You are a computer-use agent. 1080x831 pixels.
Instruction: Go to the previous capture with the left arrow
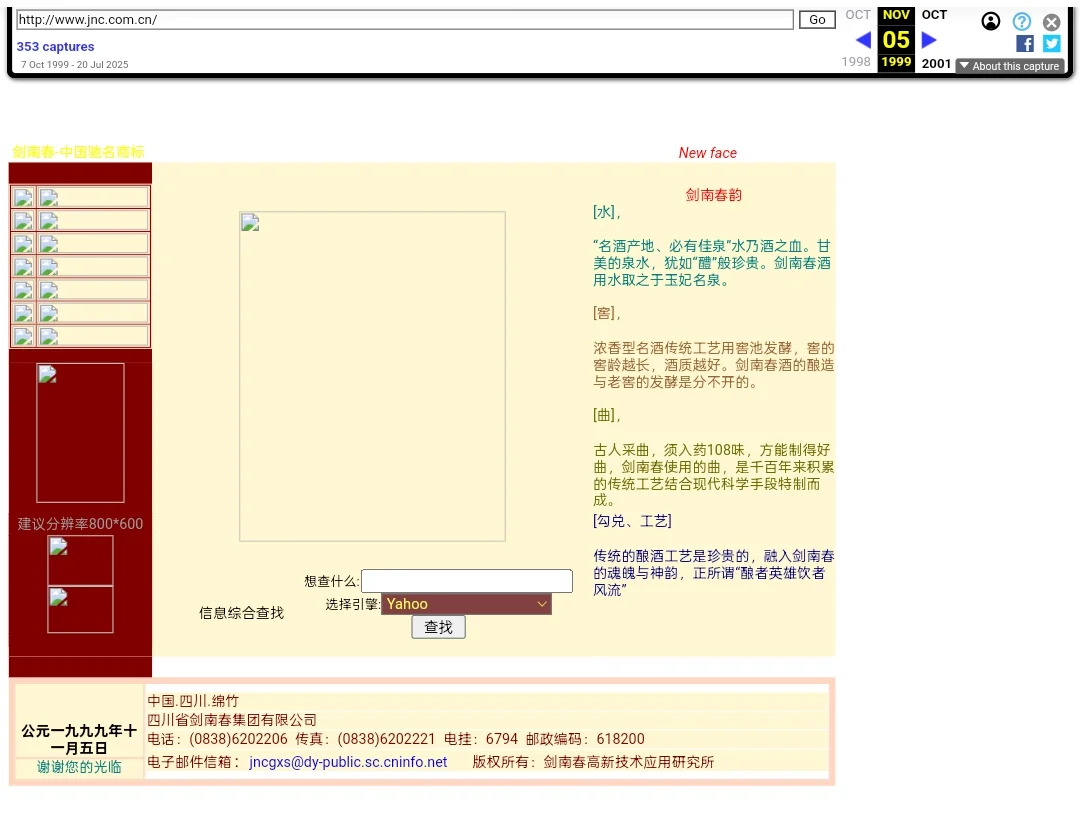pos(862,40)
